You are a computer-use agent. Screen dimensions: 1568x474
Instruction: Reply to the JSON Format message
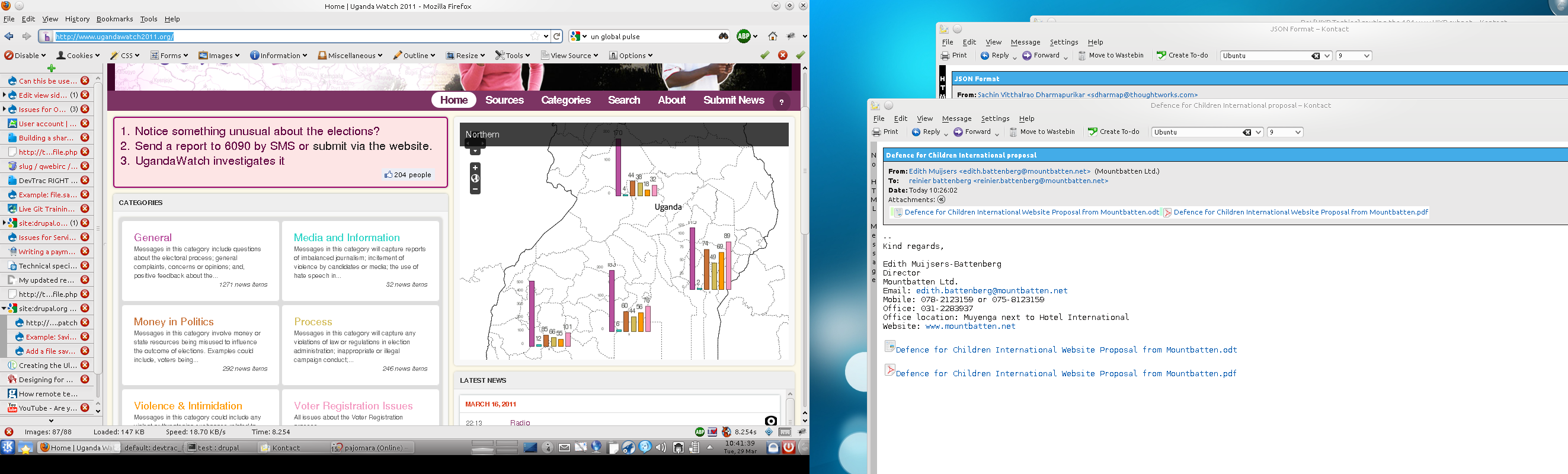[994, 55]
